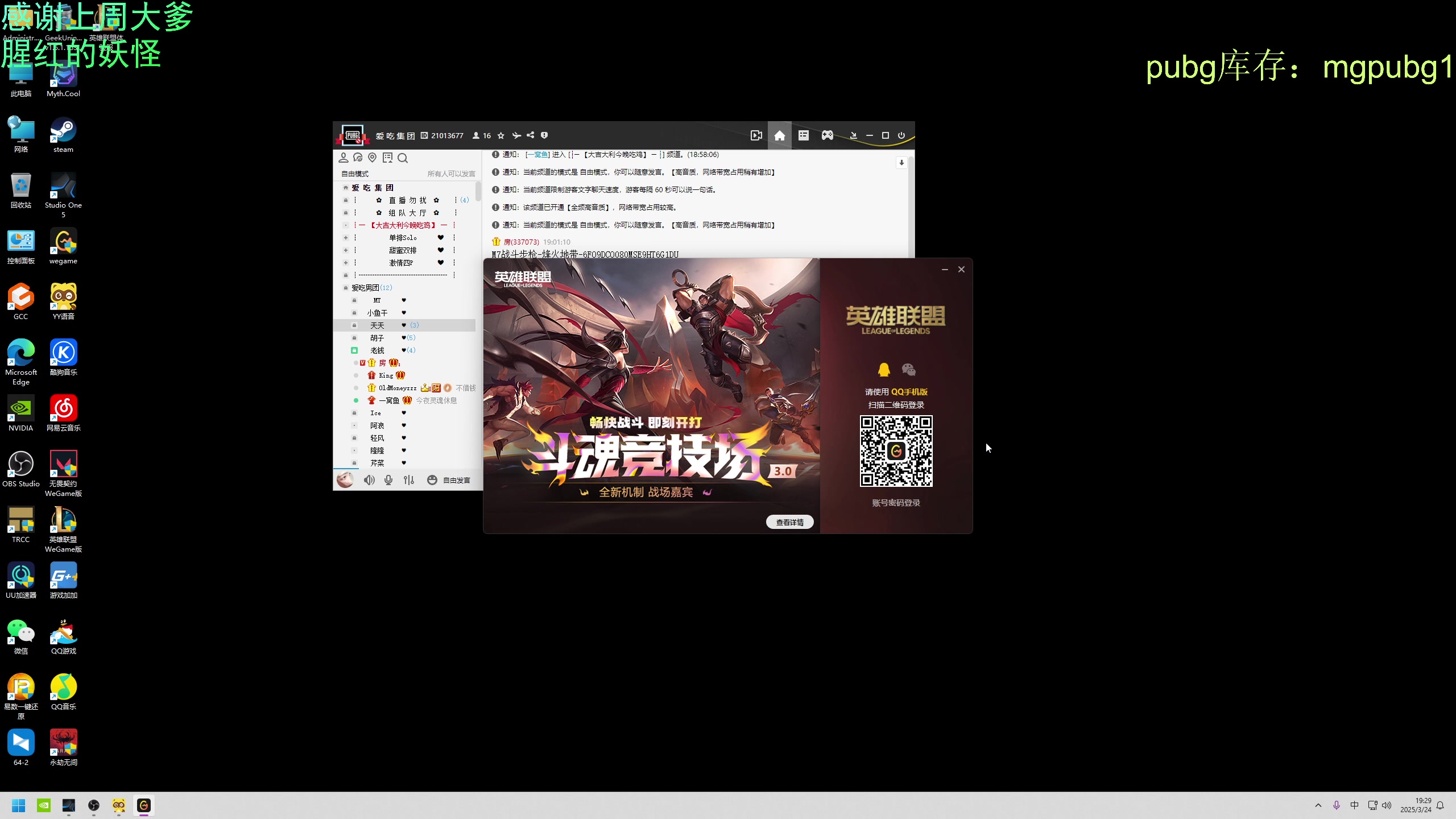Show hidden system tray icons

coord(1318,805)
